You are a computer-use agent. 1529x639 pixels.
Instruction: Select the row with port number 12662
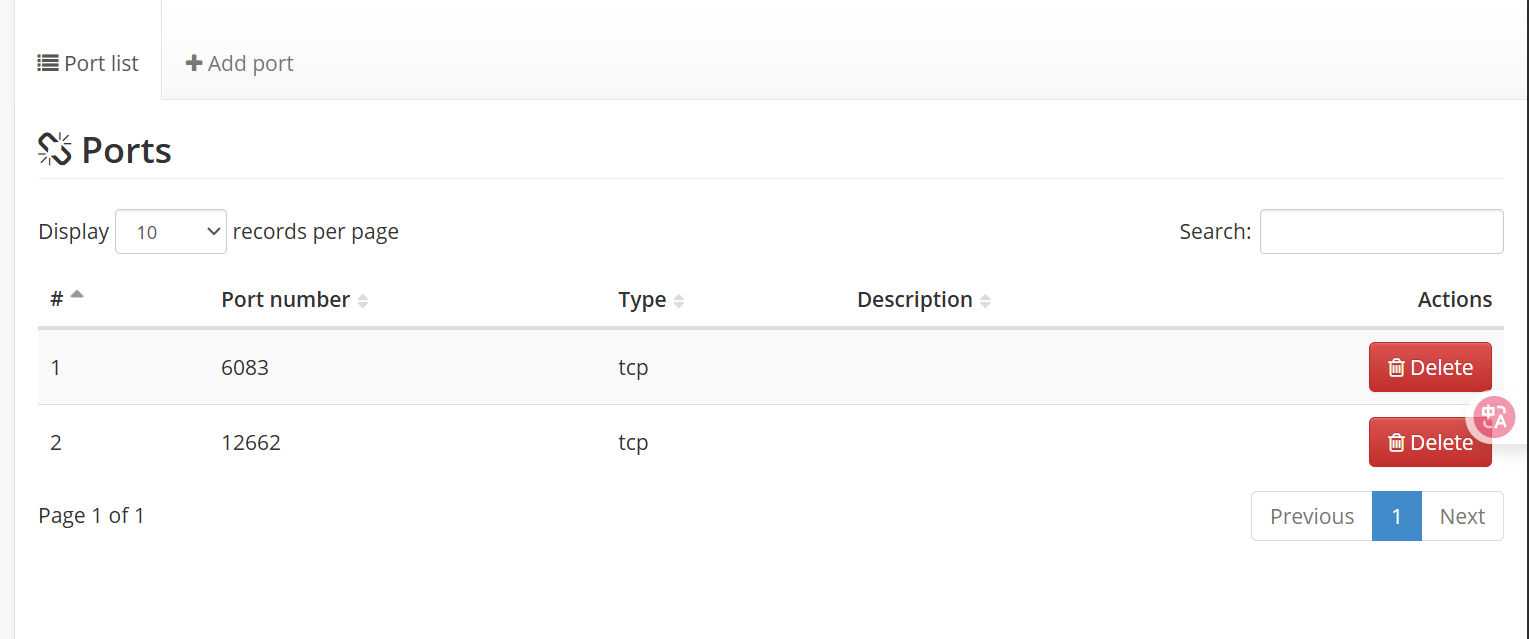point(770,442)
